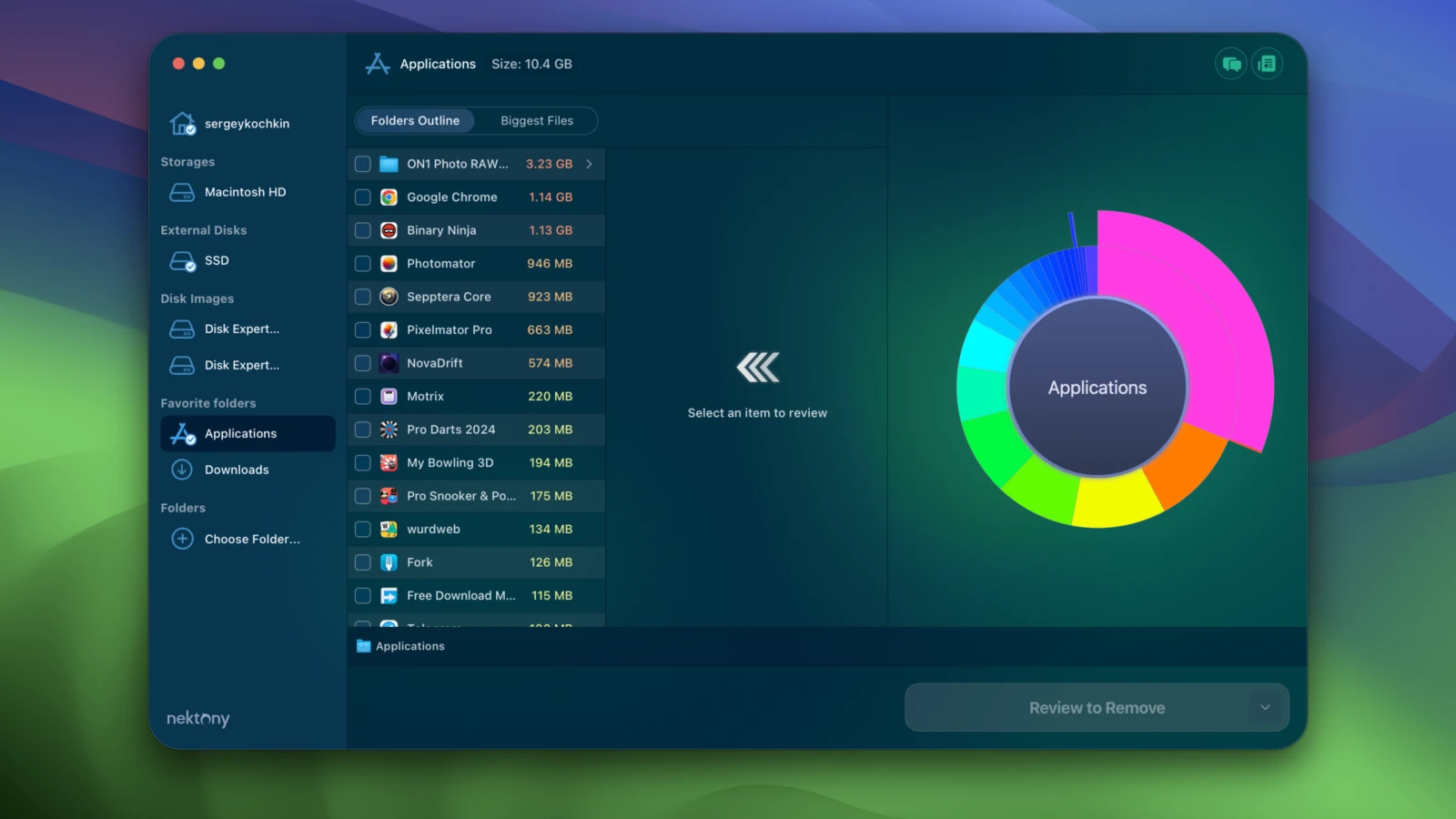Select the Macintosh HD storage drive icon
The width and height of the screenshot is (1456, 819).
coord(183,192)
